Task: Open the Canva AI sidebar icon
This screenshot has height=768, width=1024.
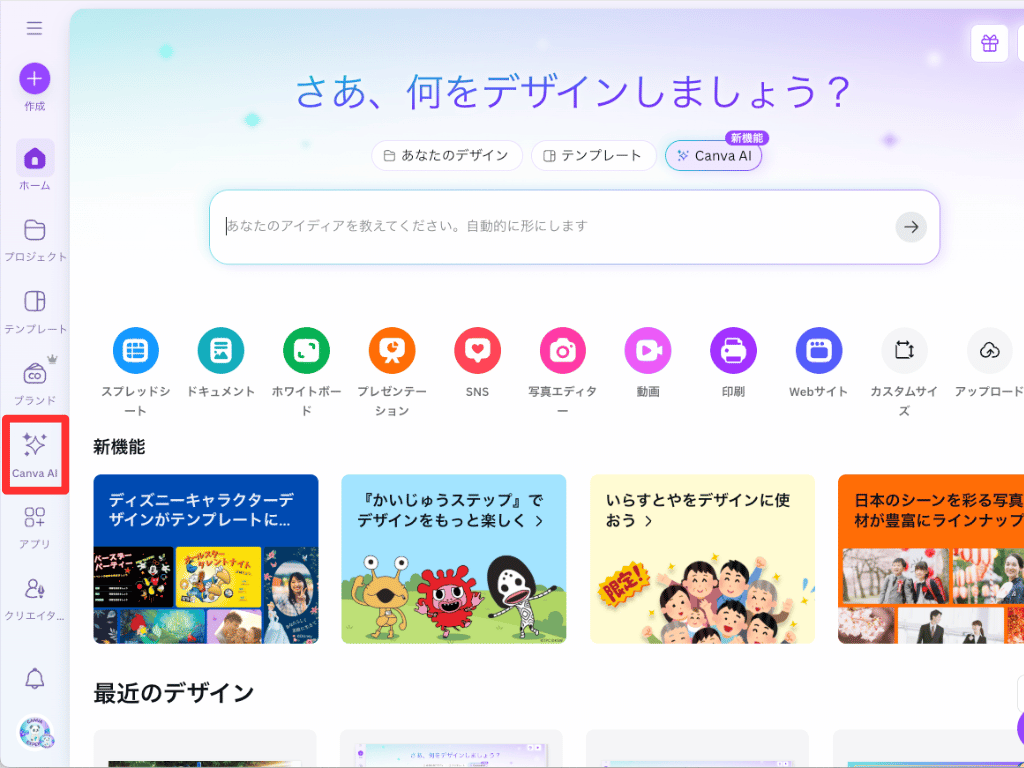Action: [x=35, y=445]
